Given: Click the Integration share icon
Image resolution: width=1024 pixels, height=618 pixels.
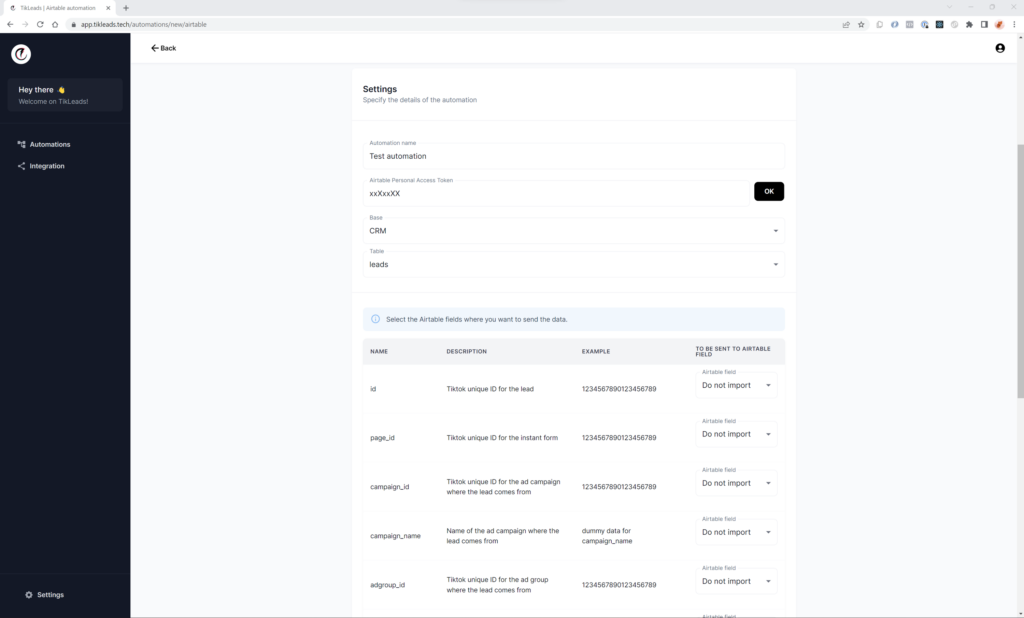Looking at the screenshot, I should (x=21, y=165).
